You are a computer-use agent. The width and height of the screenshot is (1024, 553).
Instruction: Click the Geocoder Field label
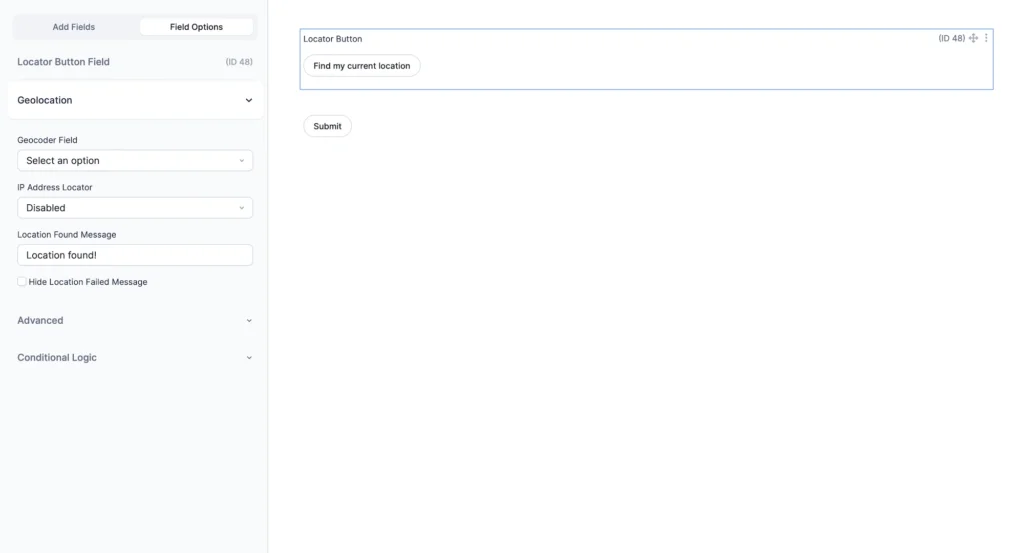coord(47,140)
